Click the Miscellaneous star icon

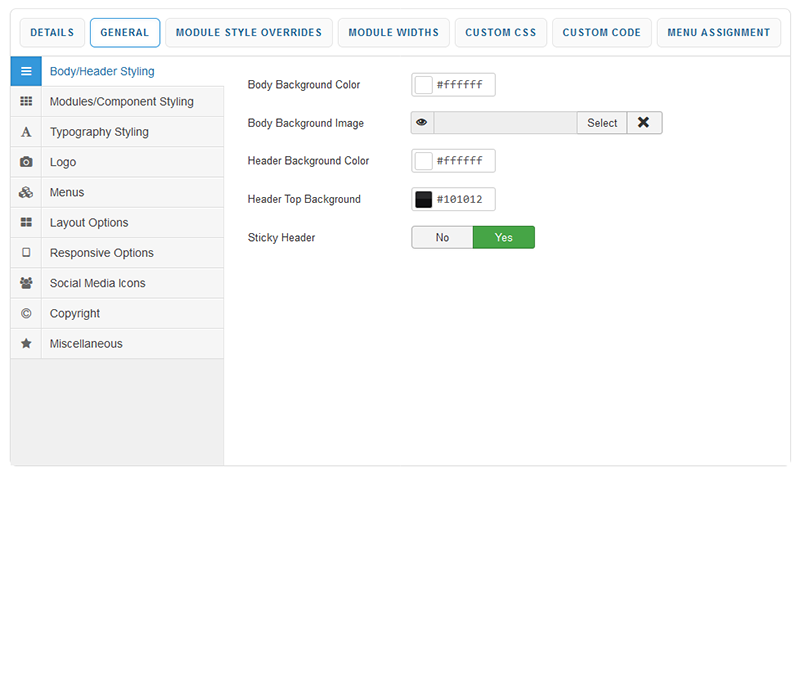(x=26, y=344)
